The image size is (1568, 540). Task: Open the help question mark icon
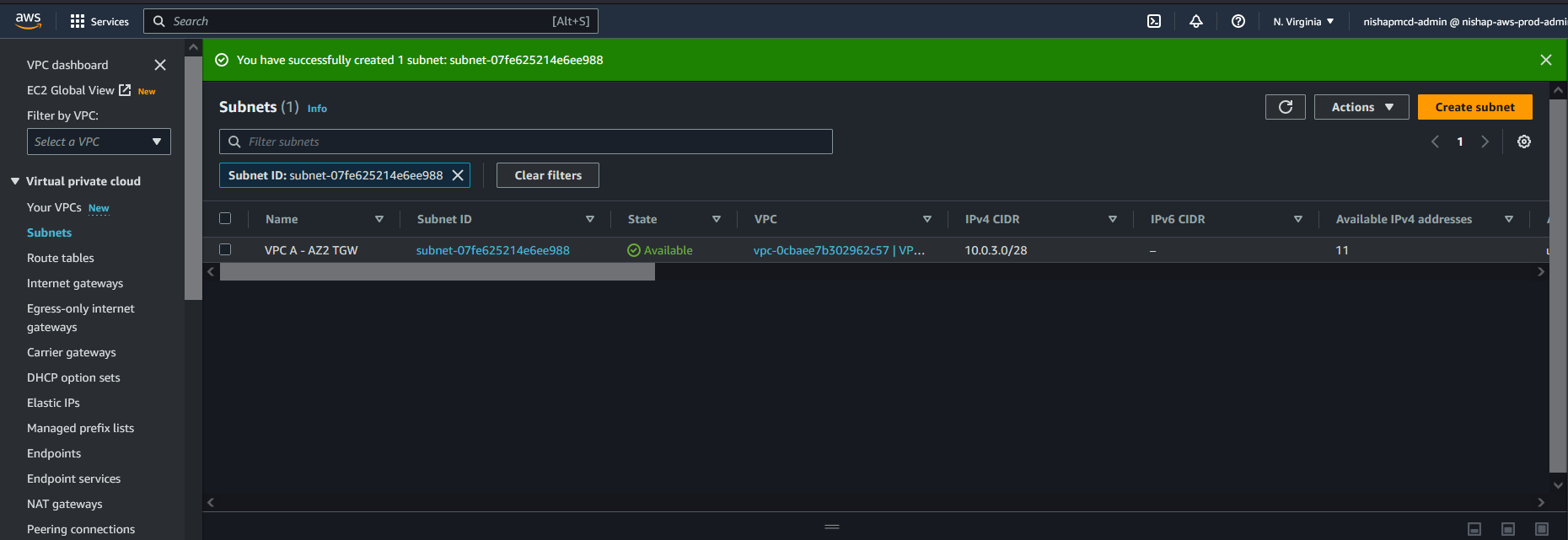1238,21
